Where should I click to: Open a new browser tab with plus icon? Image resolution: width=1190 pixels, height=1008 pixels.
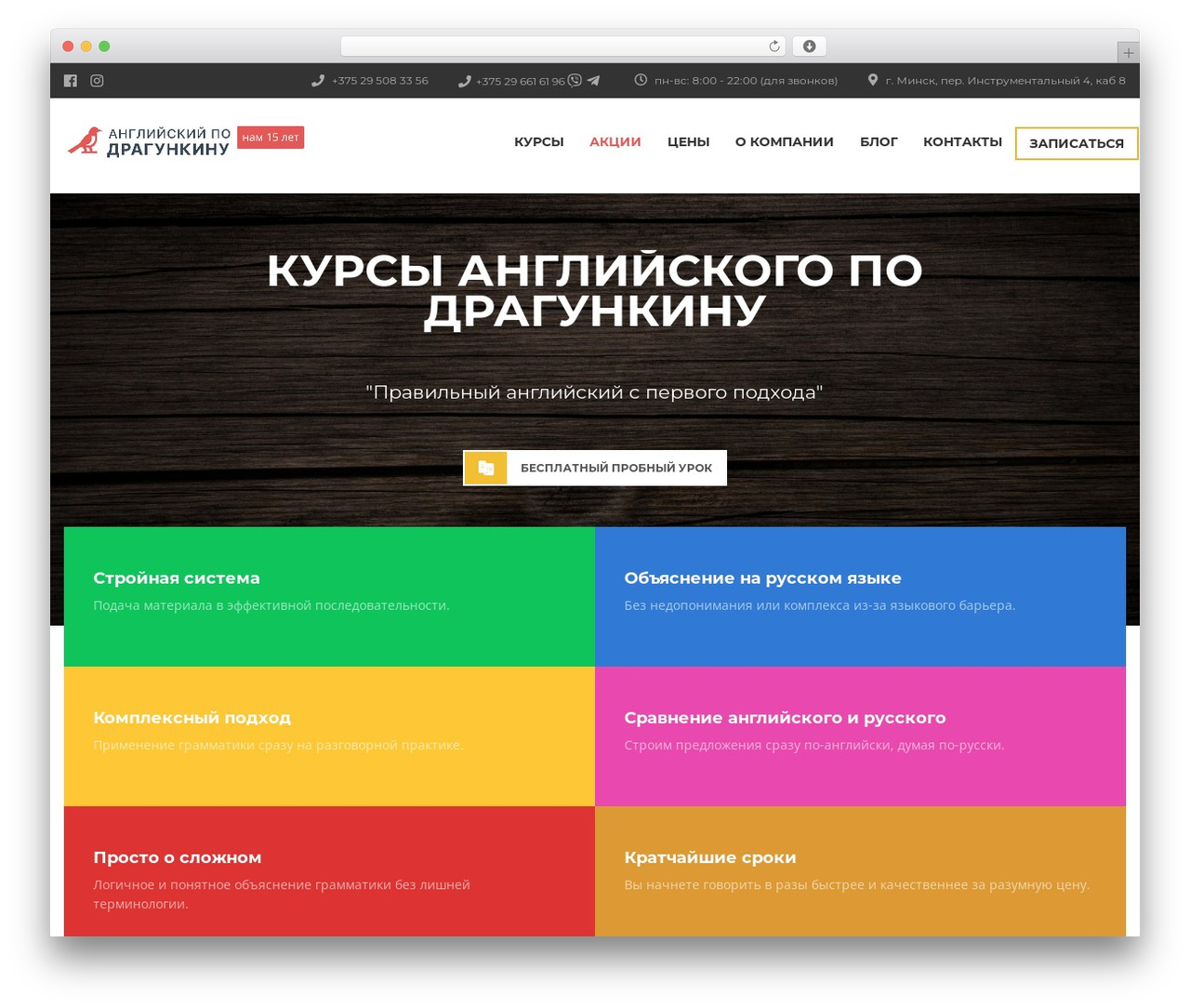click(x=1128, y=52)
